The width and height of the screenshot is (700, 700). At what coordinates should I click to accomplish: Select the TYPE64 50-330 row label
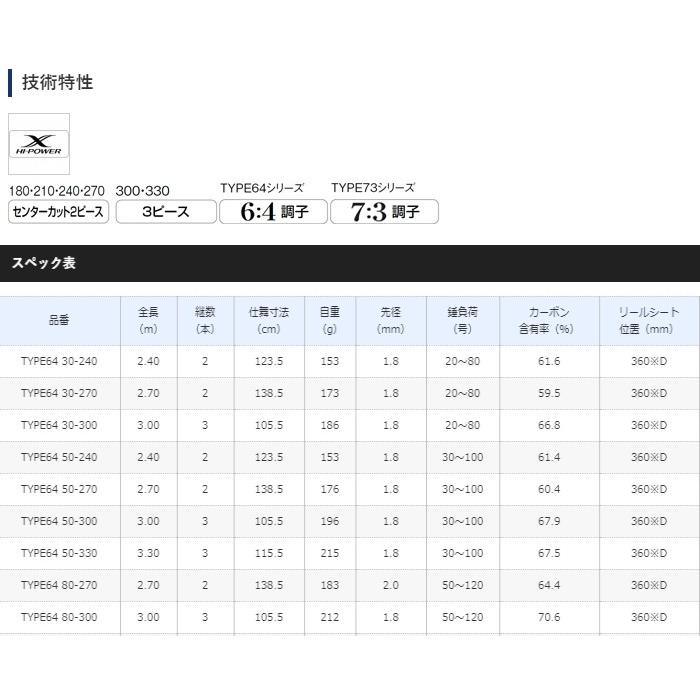[59, 553]
